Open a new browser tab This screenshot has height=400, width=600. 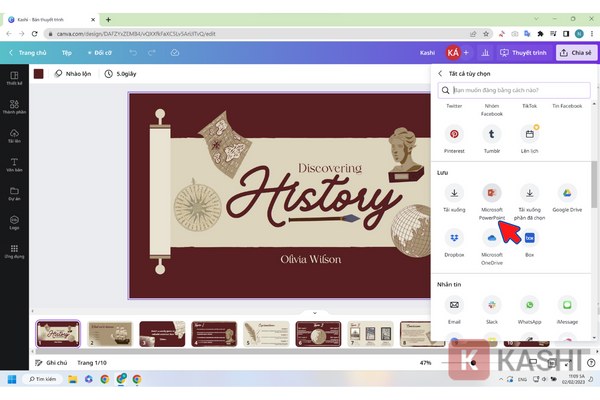108,19
